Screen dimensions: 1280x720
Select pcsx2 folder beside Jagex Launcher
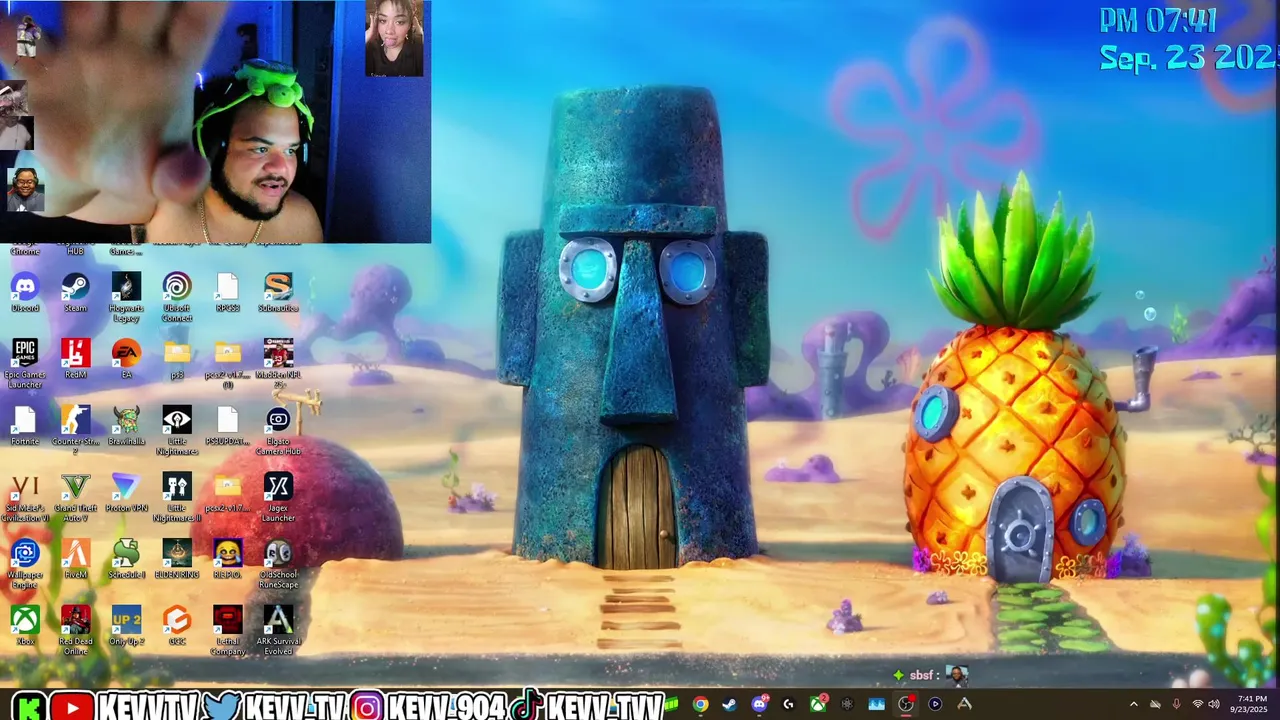point(227,493)
